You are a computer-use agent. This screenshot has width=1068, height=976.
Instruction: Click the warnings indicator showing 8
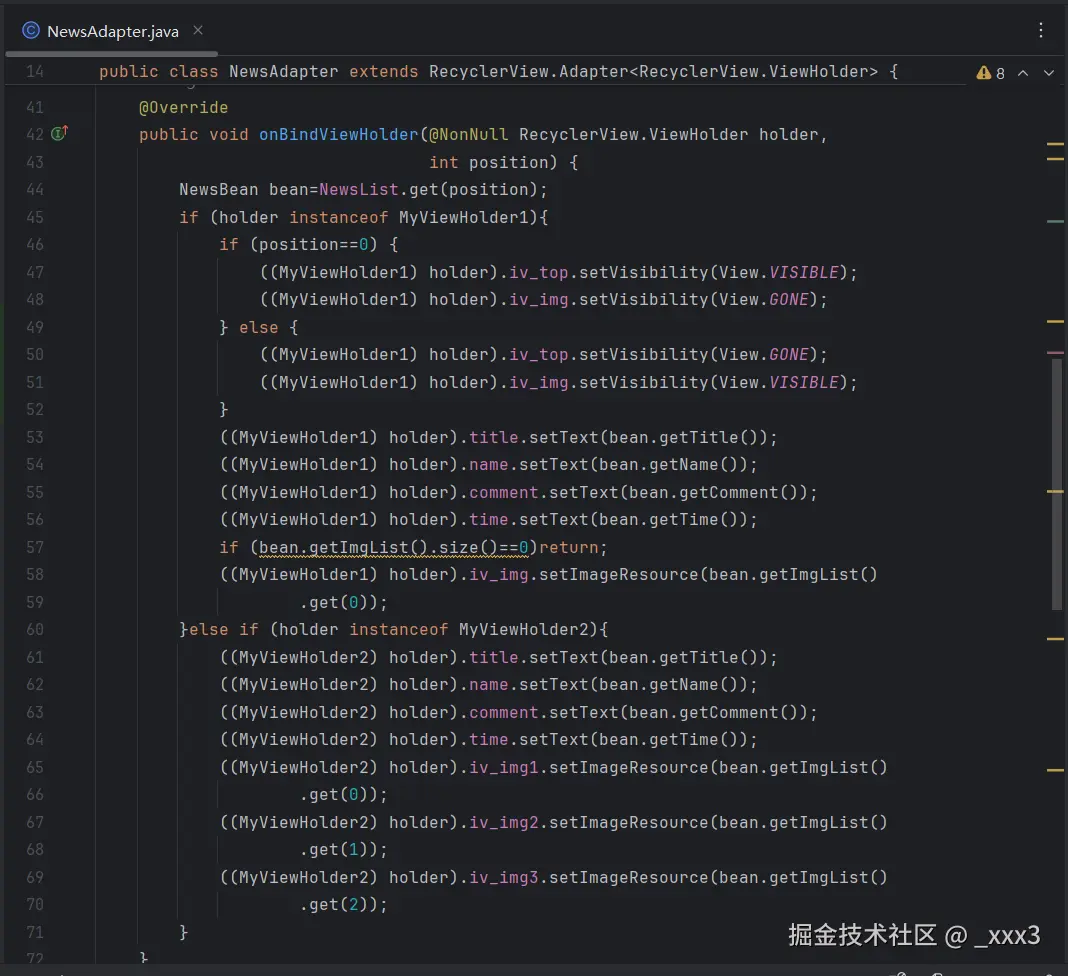[x=990, y=73]
